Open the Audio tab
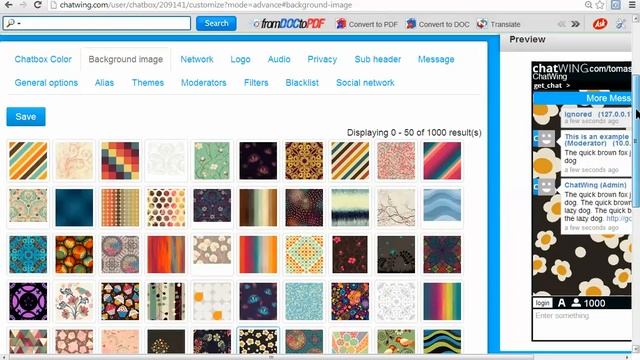 279,59
